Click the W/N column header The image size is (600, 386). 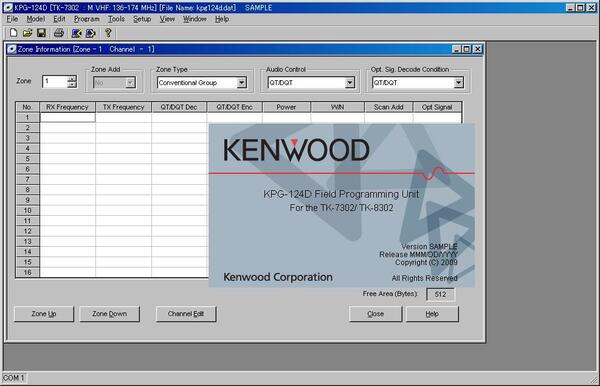(x=337, y=107)
